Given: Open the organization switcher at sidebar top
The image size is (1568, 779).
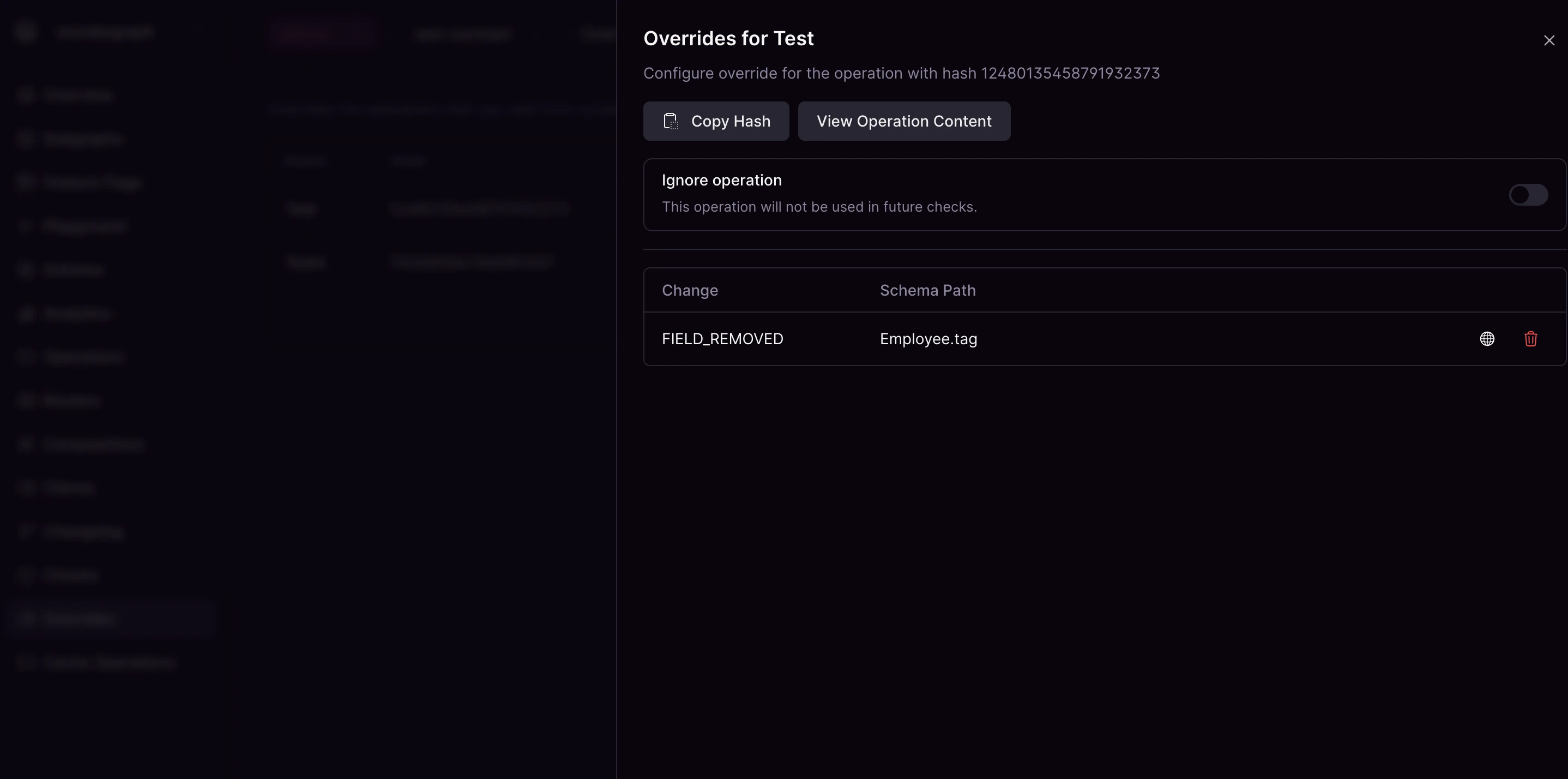Looking at the screenshot, I should [x=104, y=31].
